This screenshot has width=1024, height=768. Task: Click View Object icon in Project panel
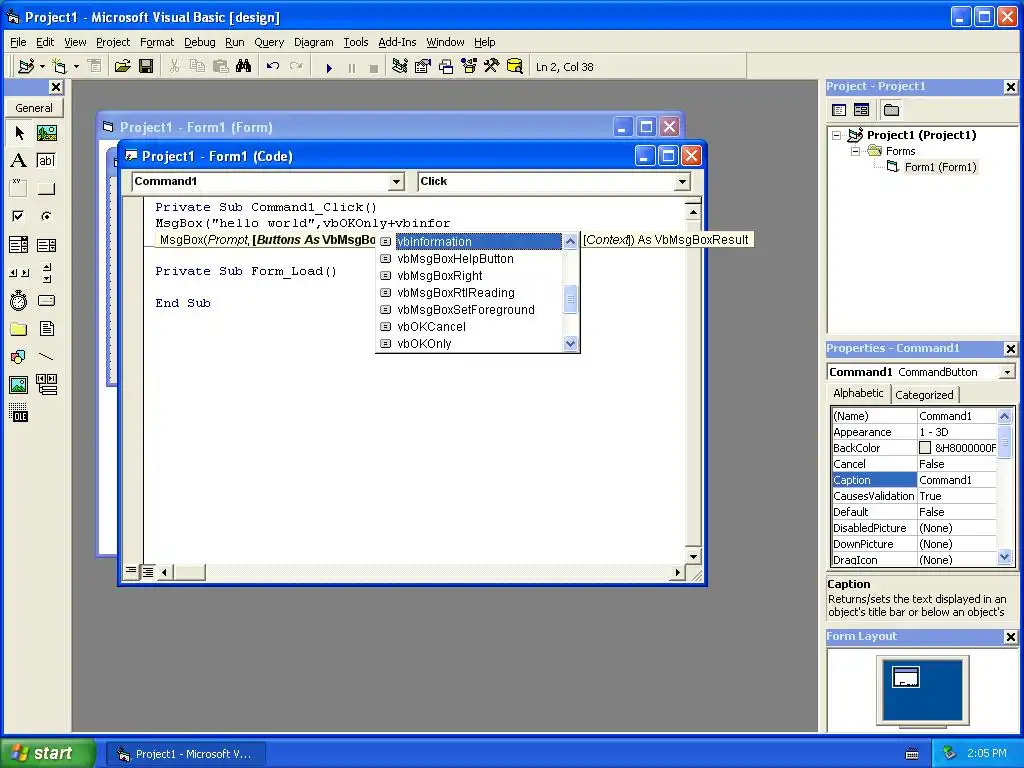coord(861,110)
